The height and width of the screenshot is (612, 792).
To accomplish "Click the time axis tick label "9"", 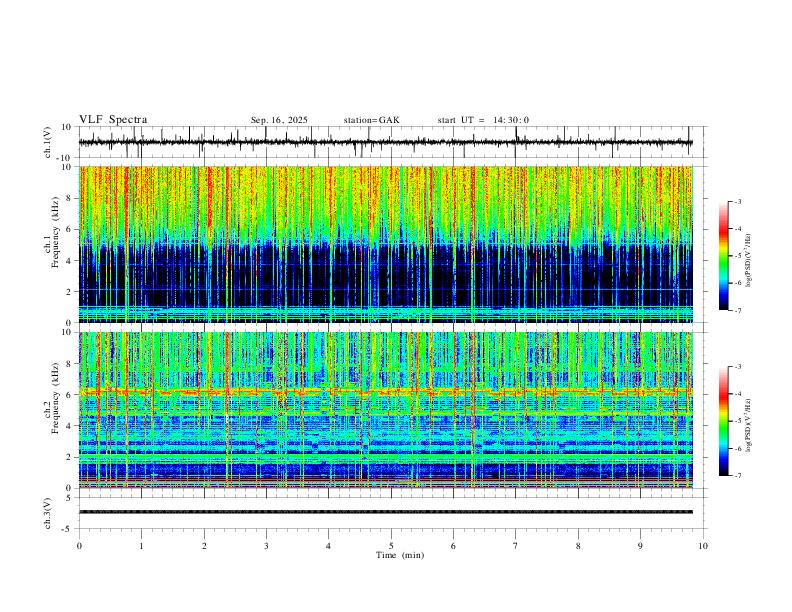I will pyautogui.click(x=640, y=546).
